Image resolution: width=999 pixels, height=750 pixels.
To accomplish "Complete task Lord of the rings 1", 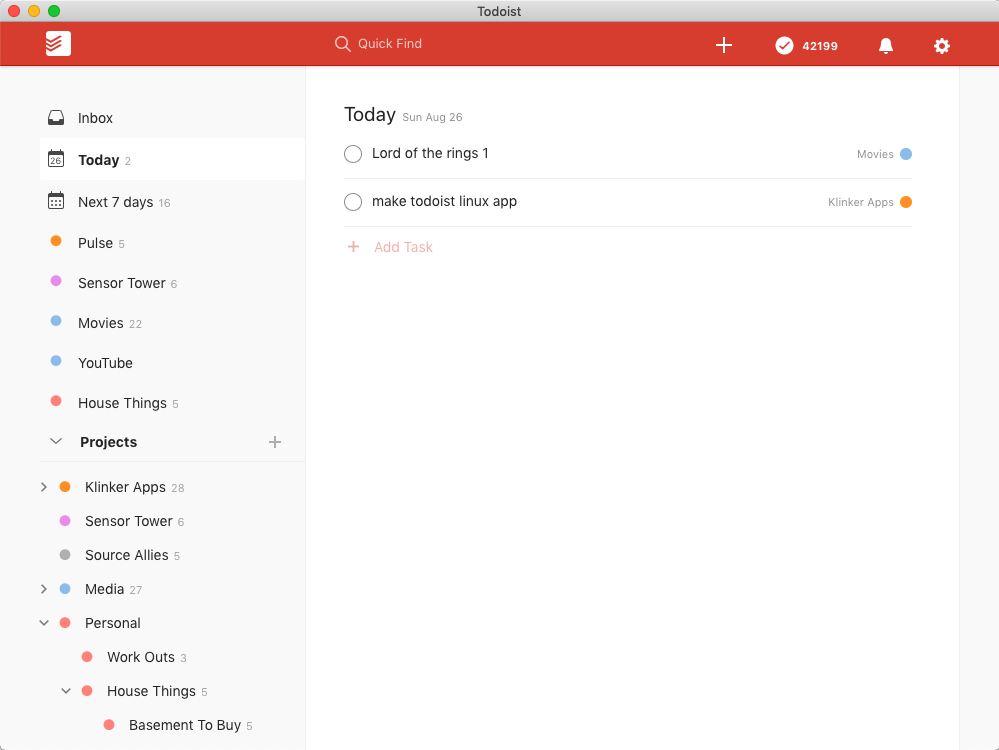I will tap(353, 154).
